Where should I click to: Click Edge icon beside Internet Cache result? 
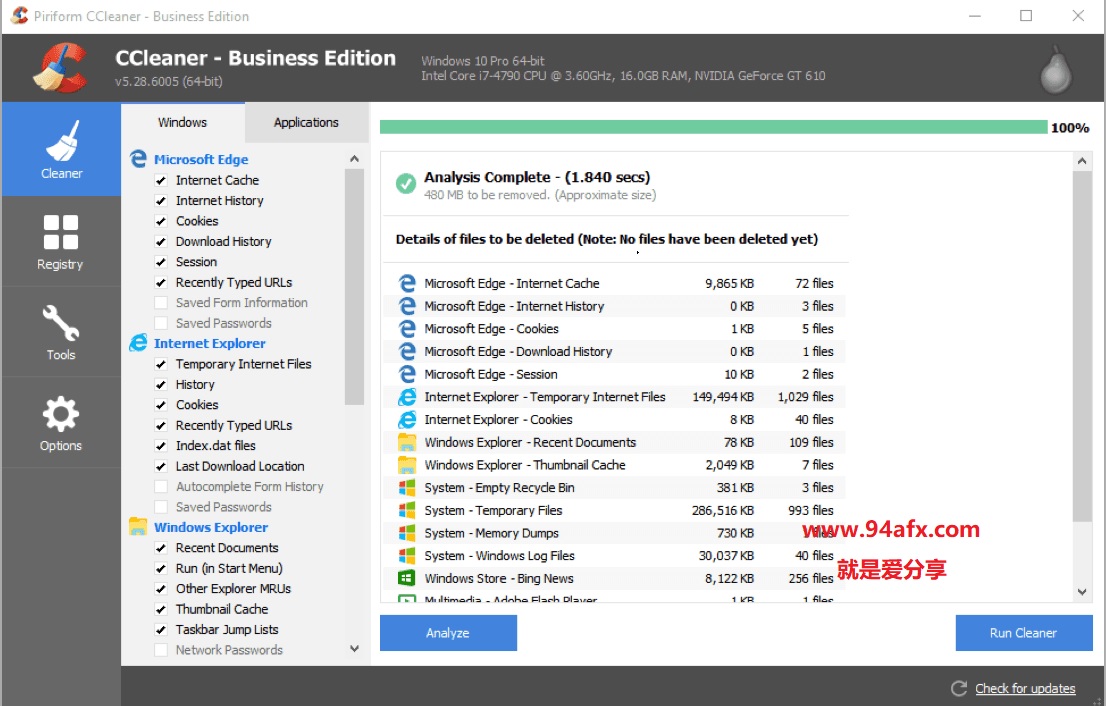[x=407, y=283]
